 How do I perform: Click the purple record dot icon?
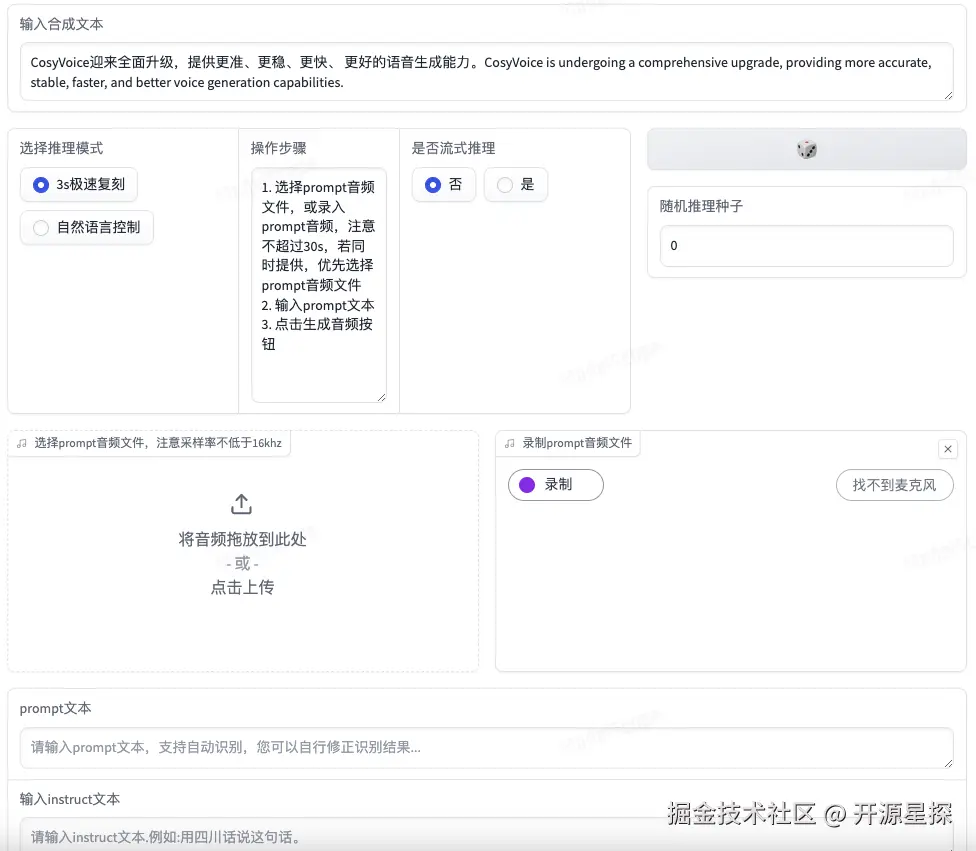tap(527, 485)
